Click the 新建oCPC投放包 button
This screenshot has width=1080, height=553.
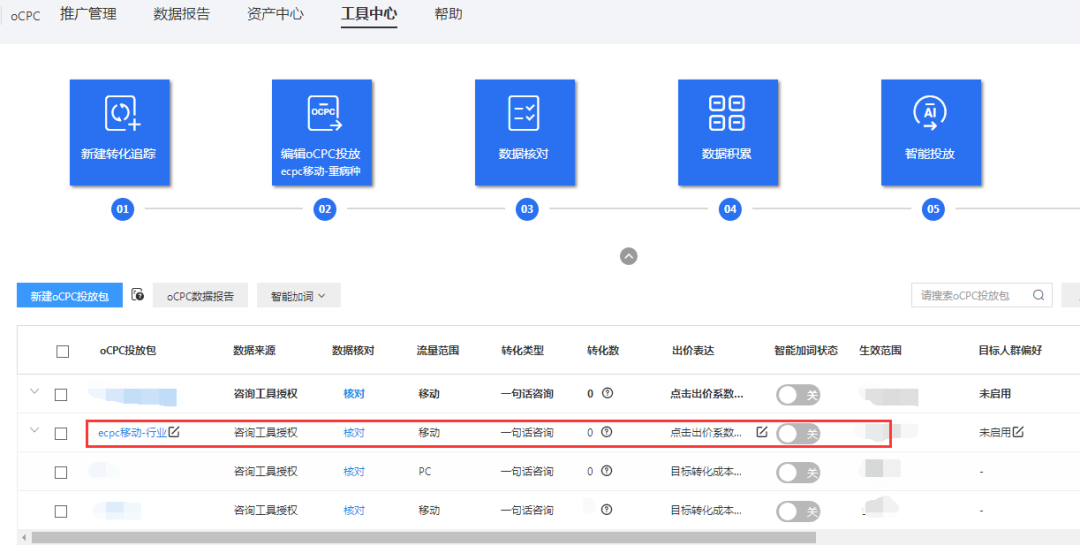(x=70, y=295)
